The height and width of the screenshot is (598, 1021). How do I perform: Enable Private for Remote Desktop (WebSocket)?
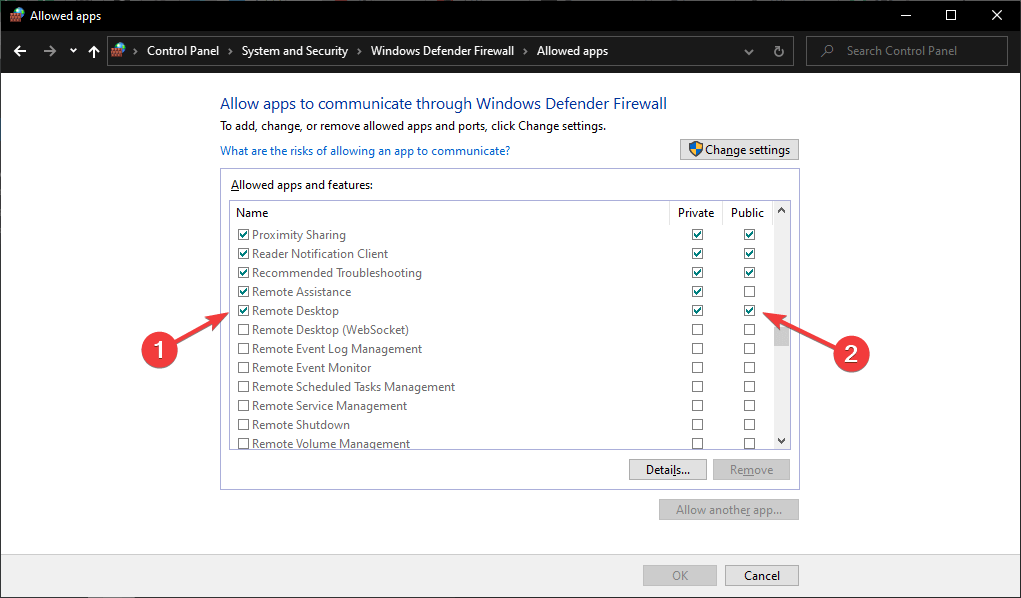click(x=697, y=330)
